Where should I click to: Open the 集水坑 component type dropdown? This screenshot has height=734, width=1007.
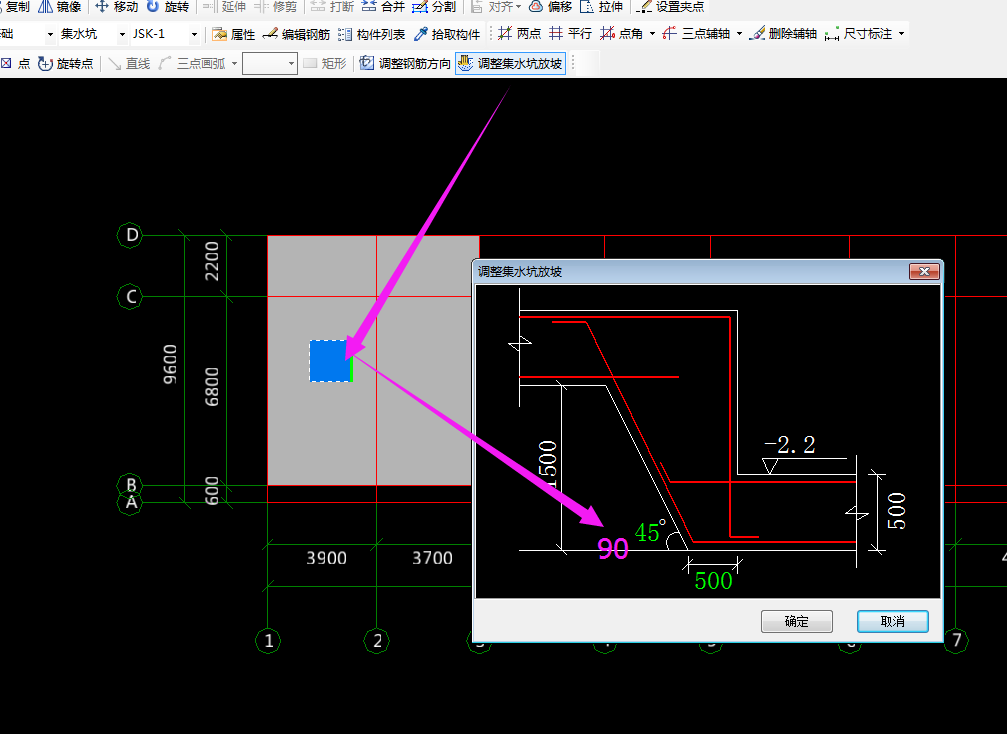click(x=122, y=34)
